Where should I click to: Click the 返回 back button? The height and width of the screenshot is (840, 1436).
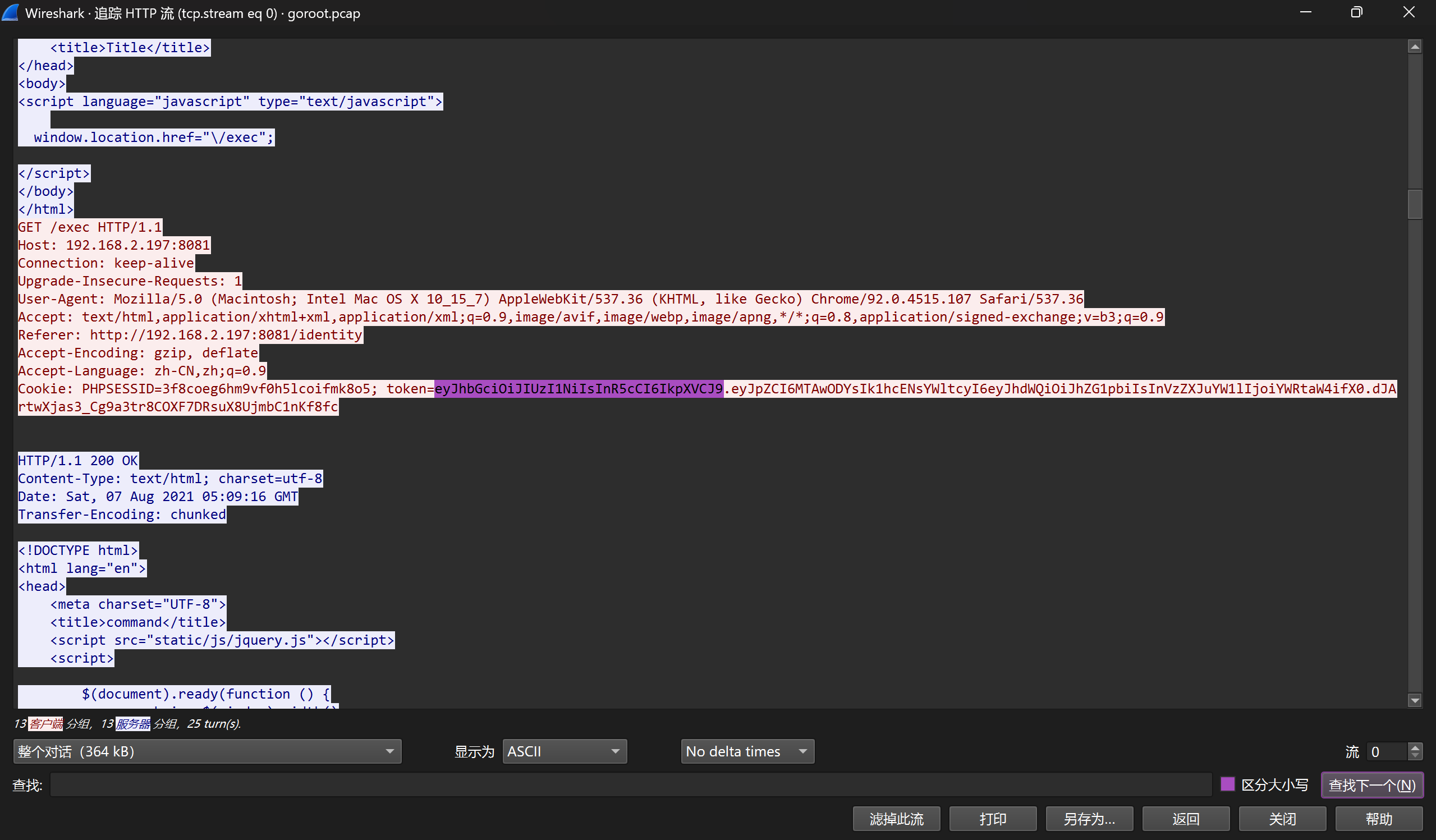pyautogui.click(x=1186, y=819)
